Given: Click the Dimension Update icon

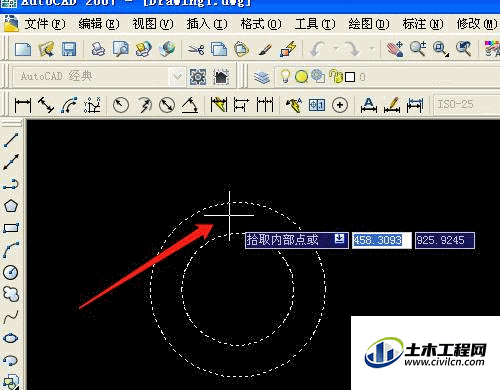Looking at the screenshot, I should point(415,105).
